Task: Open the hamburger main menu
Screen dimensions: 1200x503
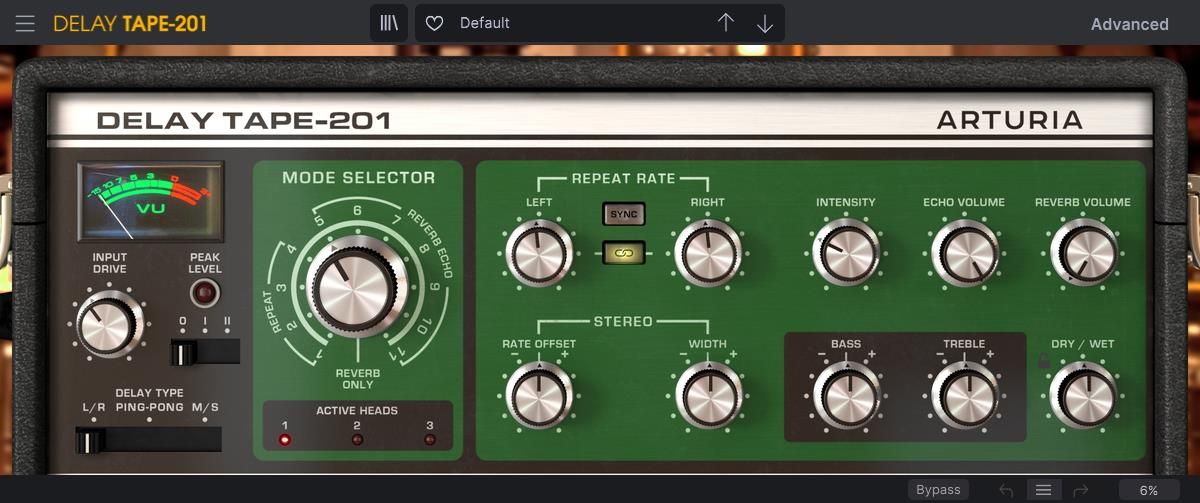Action: [x=25, y=23]
